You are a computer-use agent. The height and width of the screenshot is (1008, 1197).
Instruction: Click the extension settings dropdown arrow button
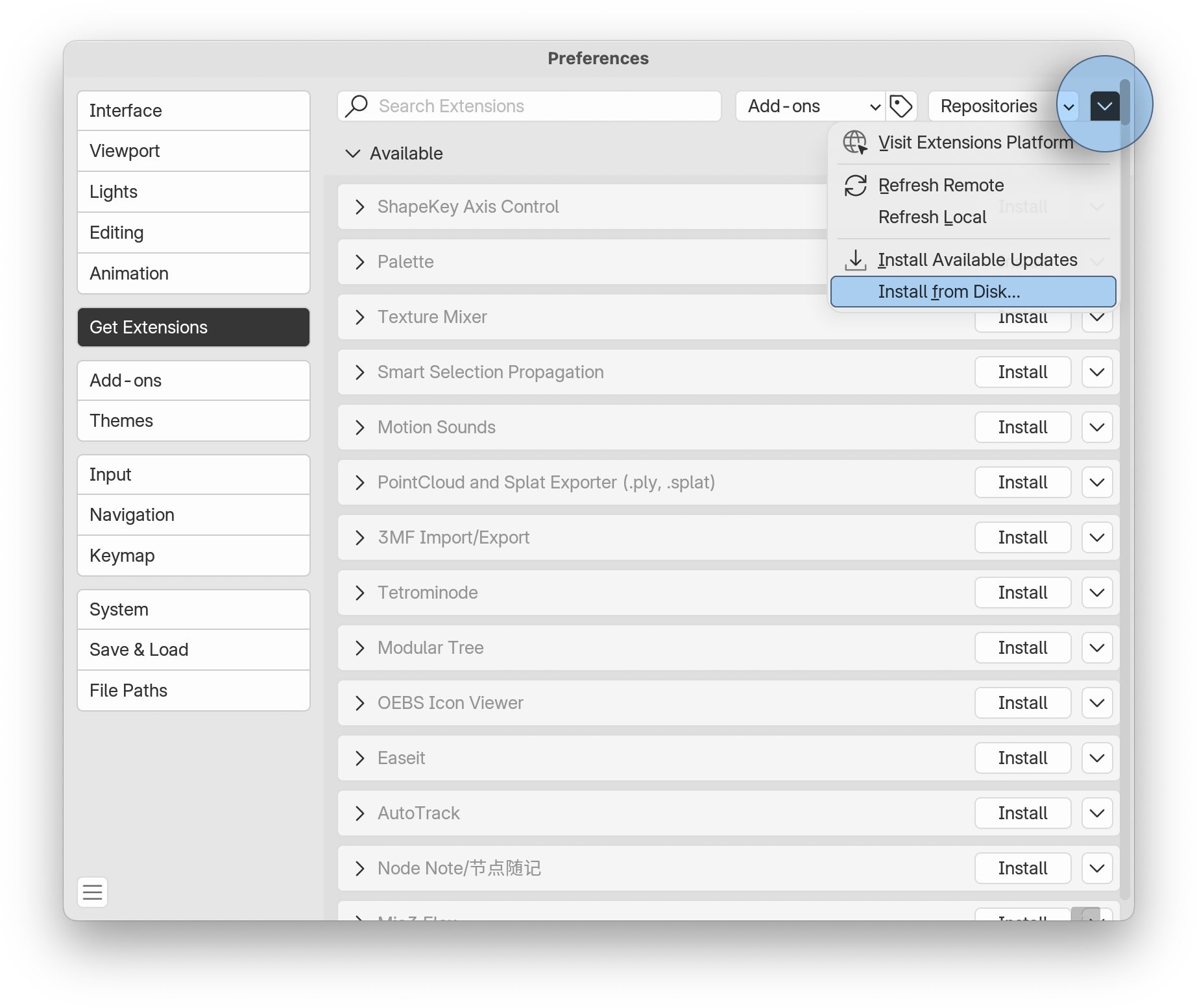click(x=1104, y=106)
